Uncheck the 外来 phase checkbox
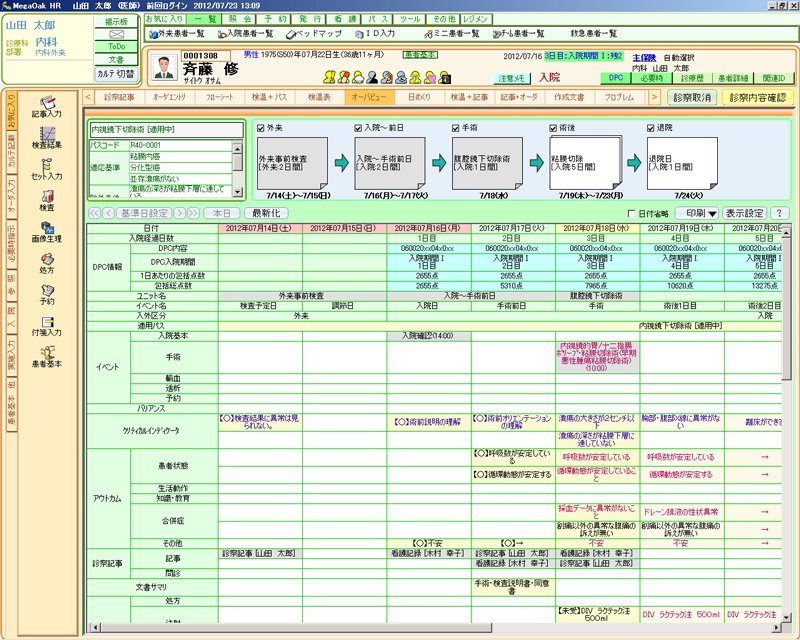Screen dimensions: 800x640 [x=261, y=128]
